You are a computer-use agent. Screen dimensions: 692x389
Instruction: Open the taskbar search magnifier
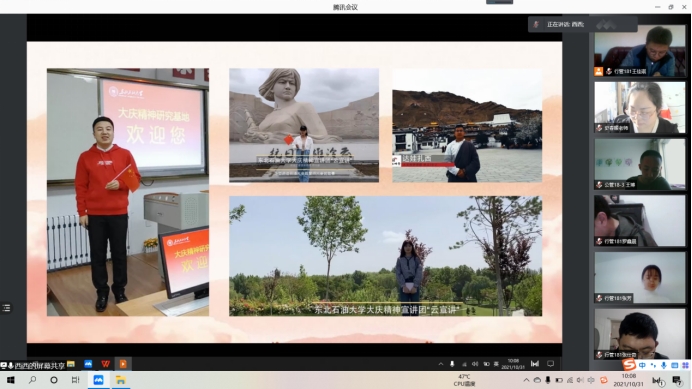click(x=32, y=380)
